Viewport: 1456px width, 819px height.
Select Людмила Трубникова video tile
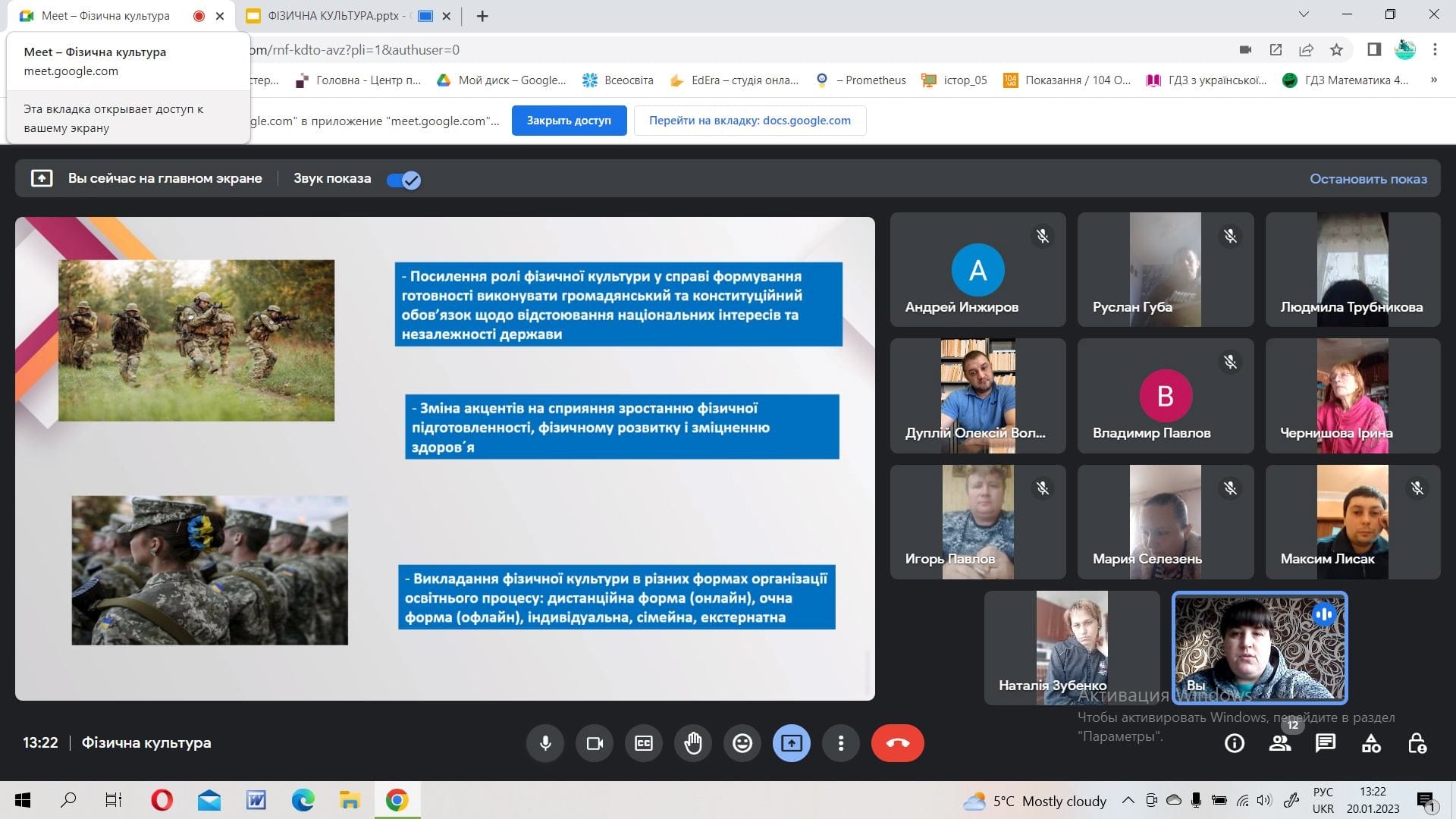[1352, 269]
